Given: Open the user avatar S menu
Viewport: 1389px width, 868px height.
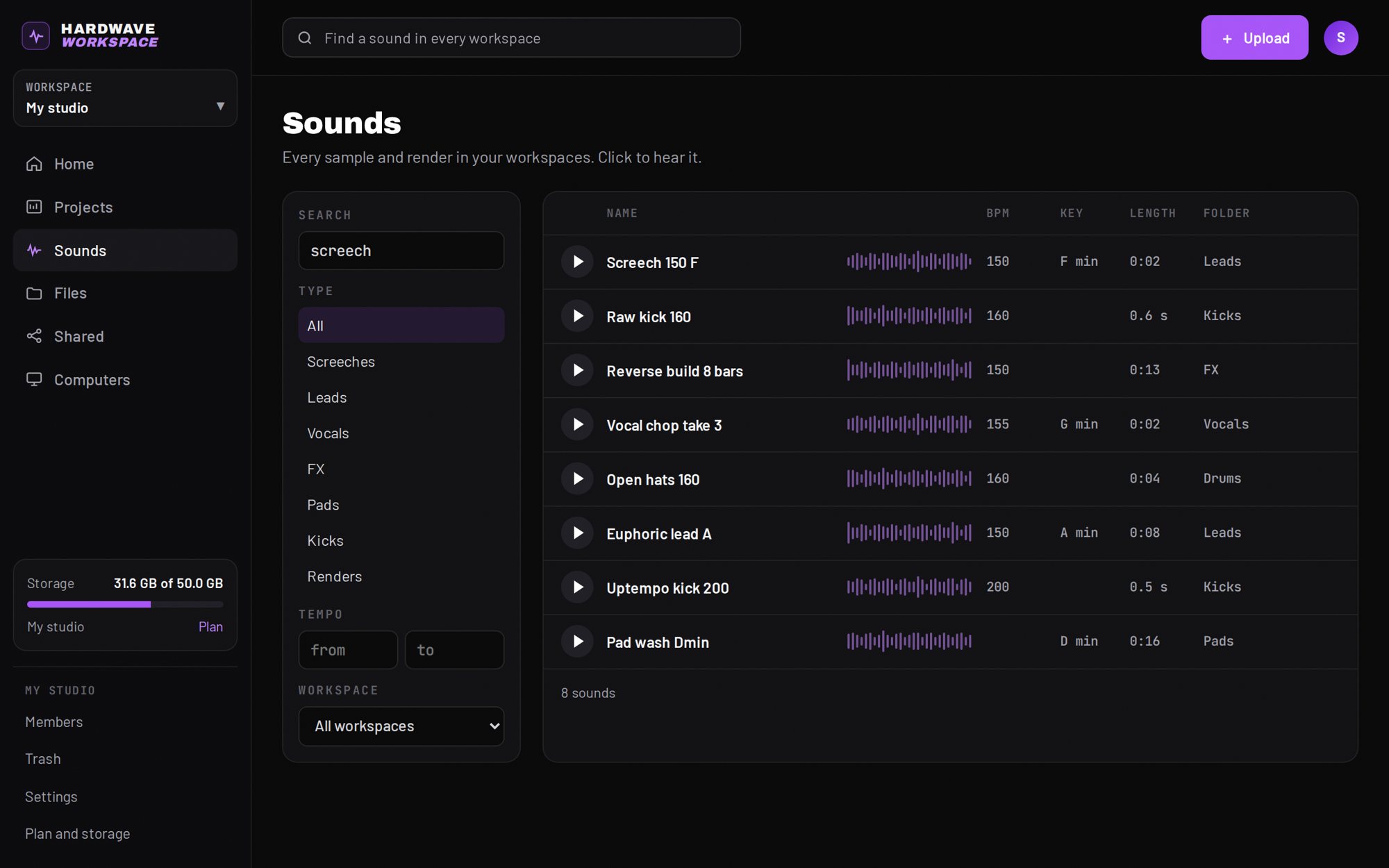Looking at the screenshot, I should pyautogui.click(x=1340, y=37).
